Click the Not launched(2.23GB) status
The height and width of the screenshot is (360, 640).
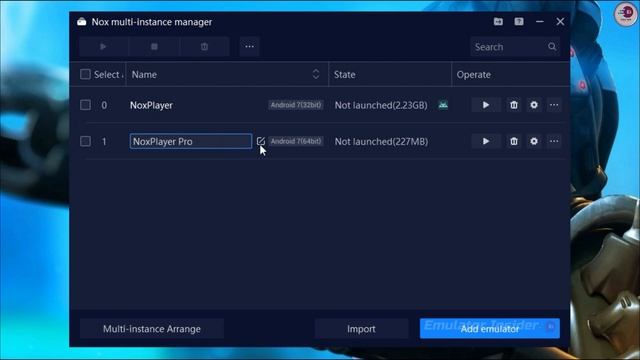(x=381, y=105)
